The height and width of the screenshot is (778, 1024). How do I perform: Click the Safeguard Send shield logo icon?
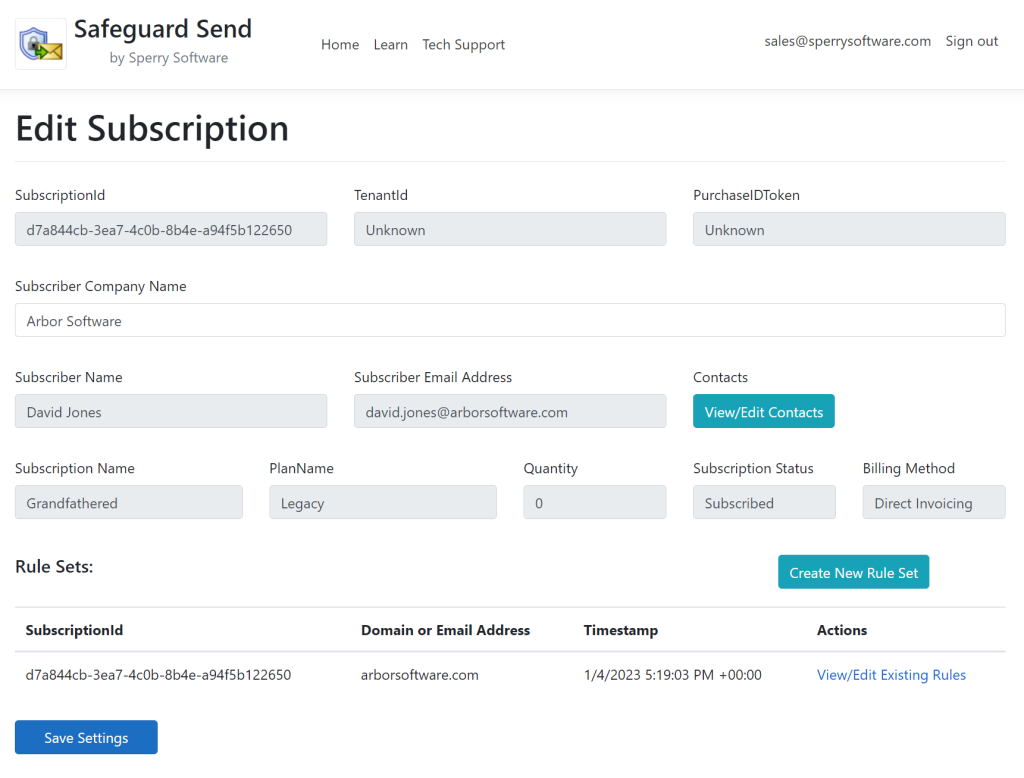pos(40,43)
